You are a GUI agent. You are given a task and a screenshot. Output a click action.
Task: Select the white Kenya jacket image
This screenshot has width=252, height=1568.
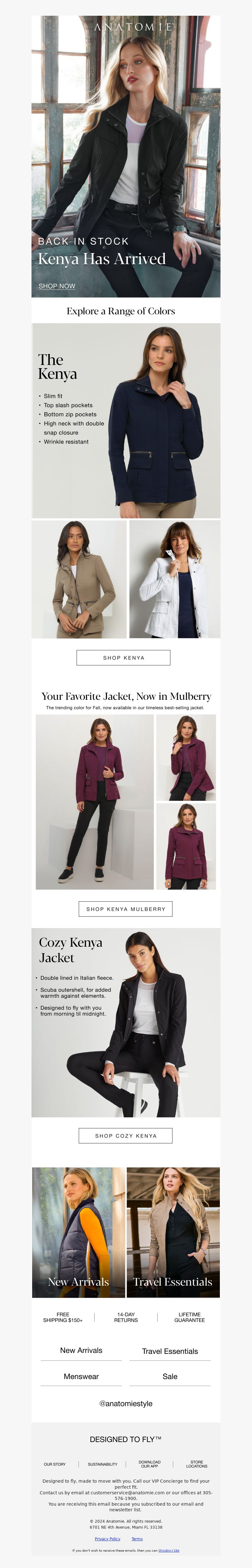[175, 579]
